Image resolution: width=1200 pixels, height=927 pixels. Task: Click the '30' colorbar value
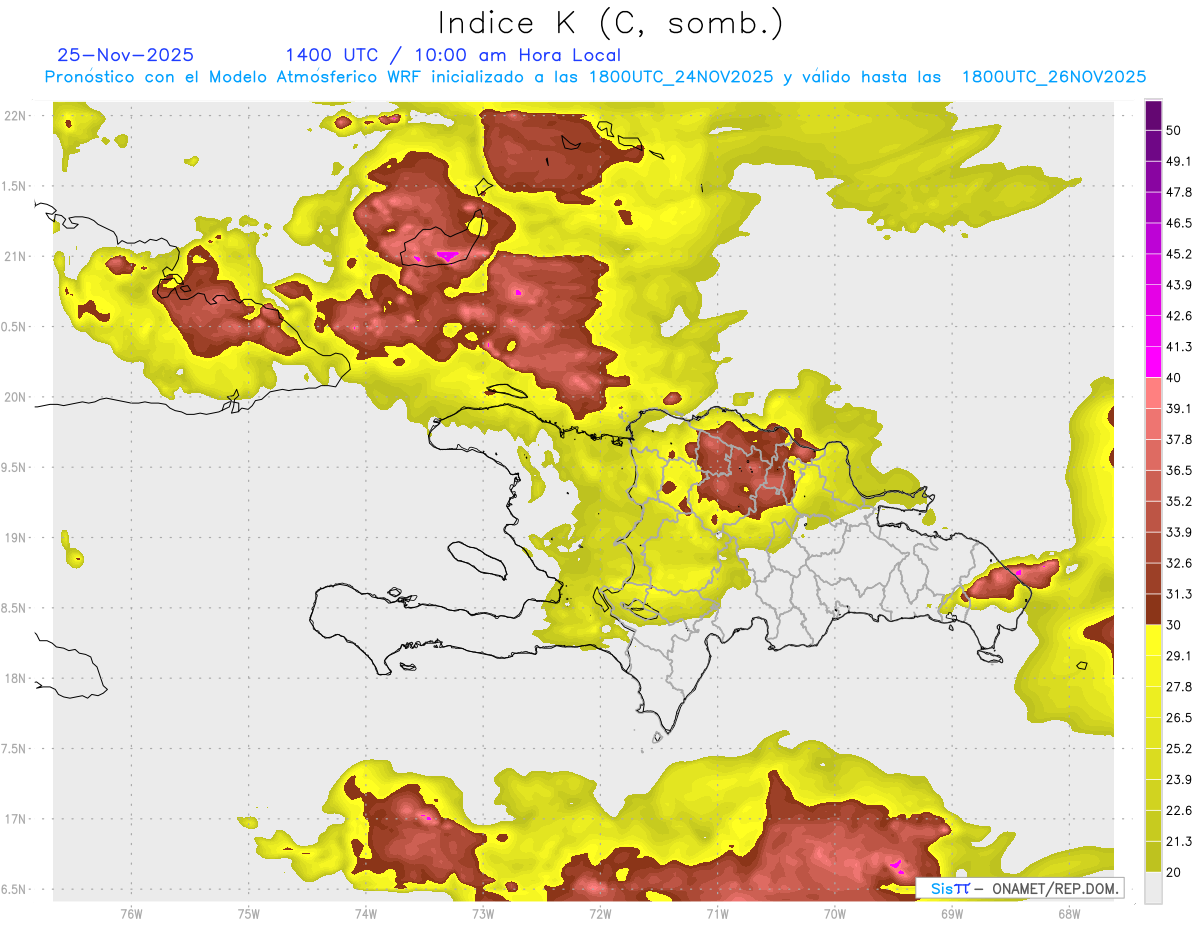(x=1174, y=625)
